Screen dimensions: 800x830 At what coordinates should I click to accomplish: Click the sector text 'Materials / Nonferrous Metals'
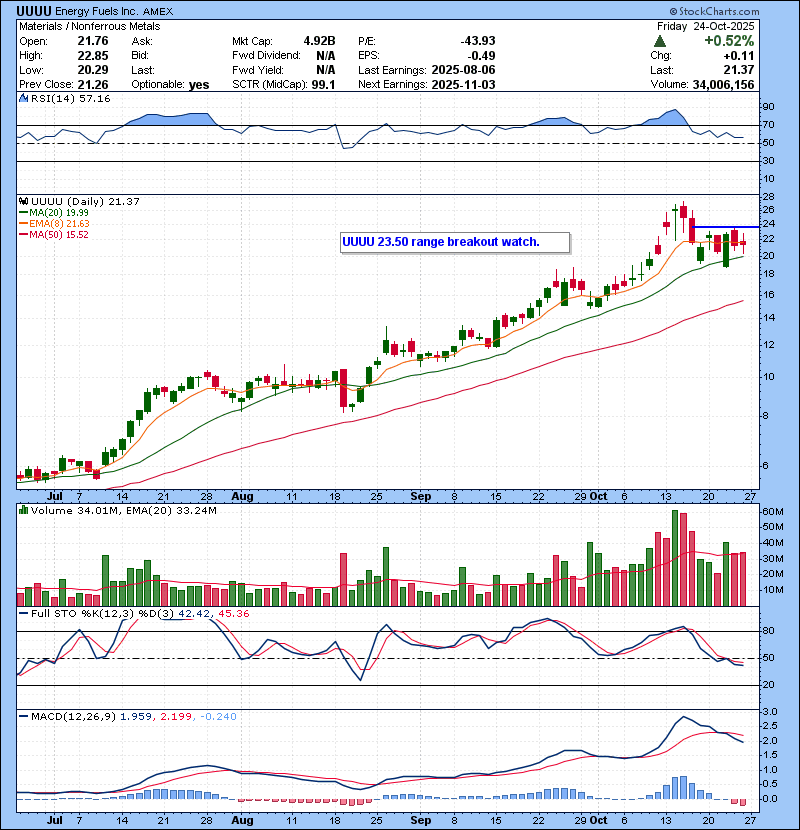coord(89,26)
